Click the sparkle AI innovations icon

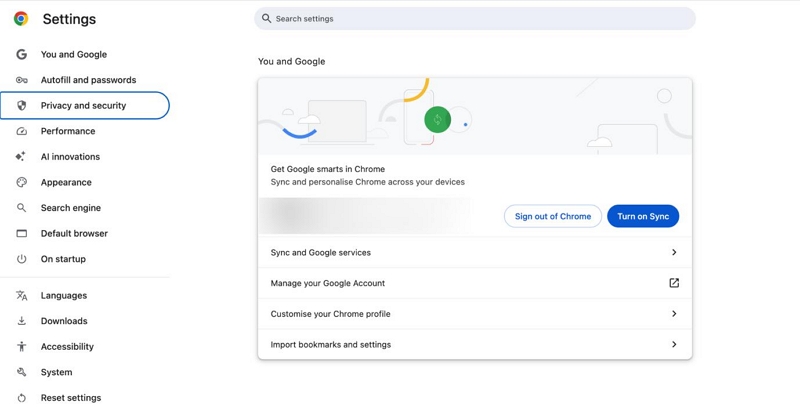20,157
